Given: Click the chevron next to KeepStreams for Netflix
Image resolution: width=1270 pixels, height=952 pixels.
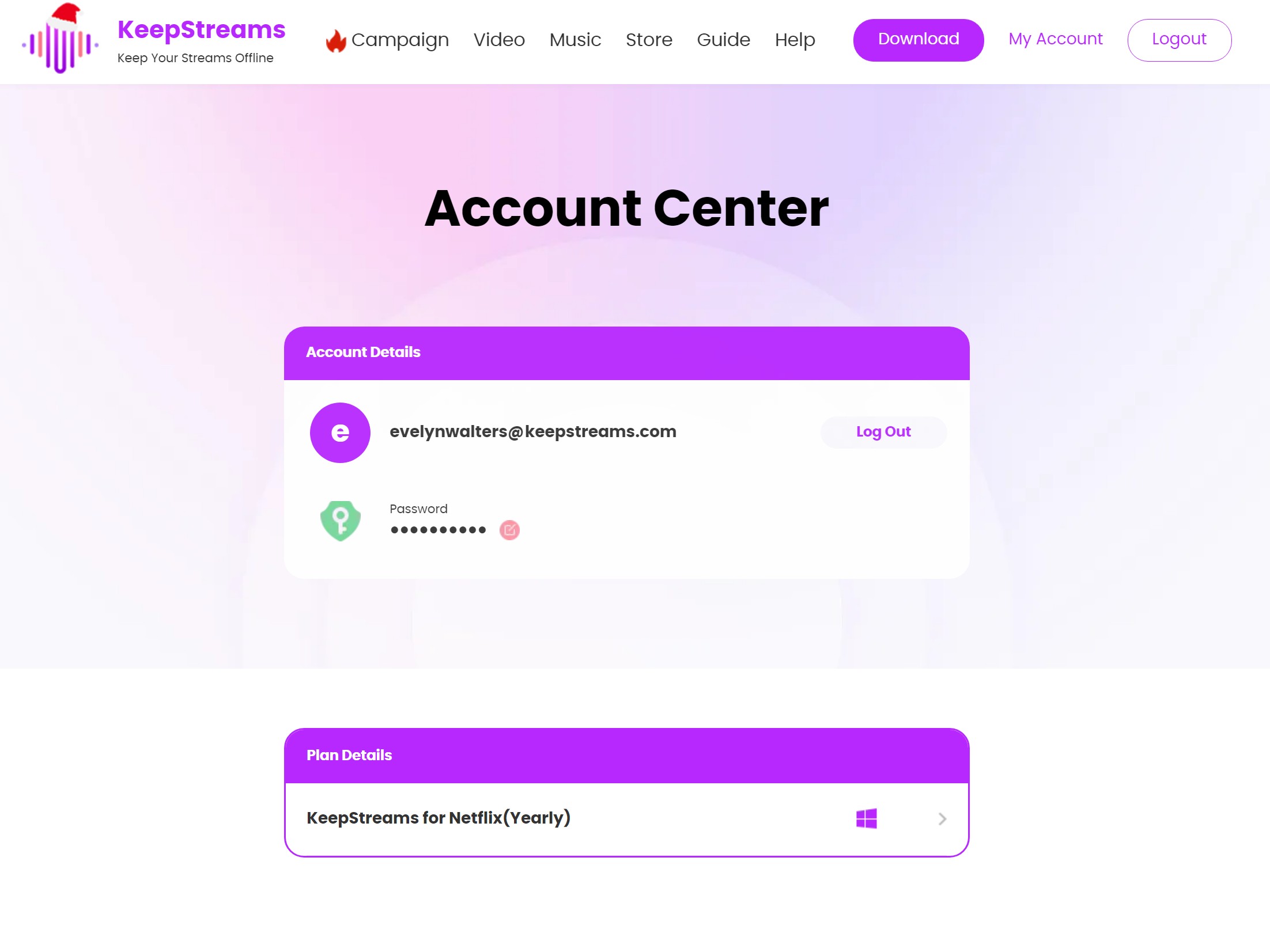Looking at the screenshot, I should (x=942, y=818).
